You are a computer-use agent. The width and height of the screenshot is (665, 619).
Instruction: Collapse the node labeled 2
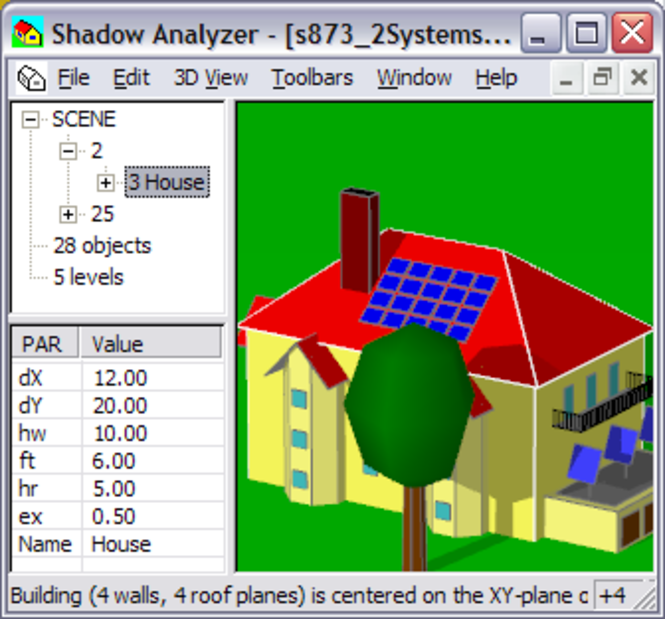(x=68, y=151)
